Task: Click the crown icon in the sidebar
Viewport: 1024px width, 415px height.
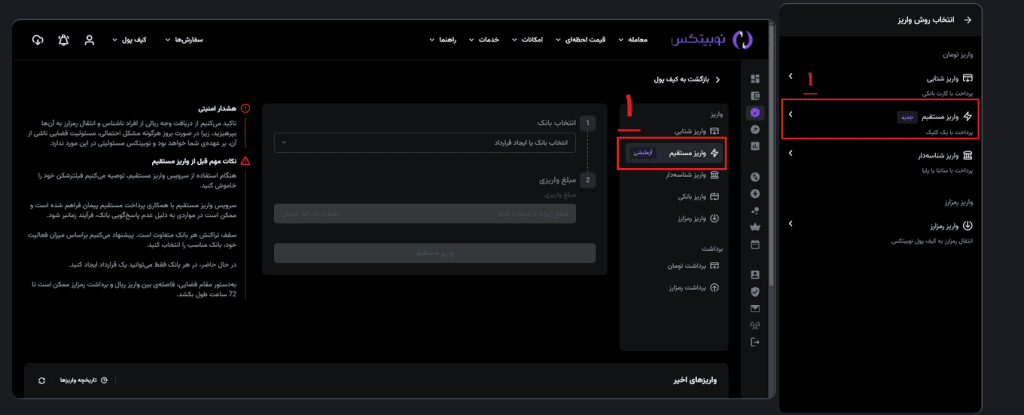Action: click(755, 226)
